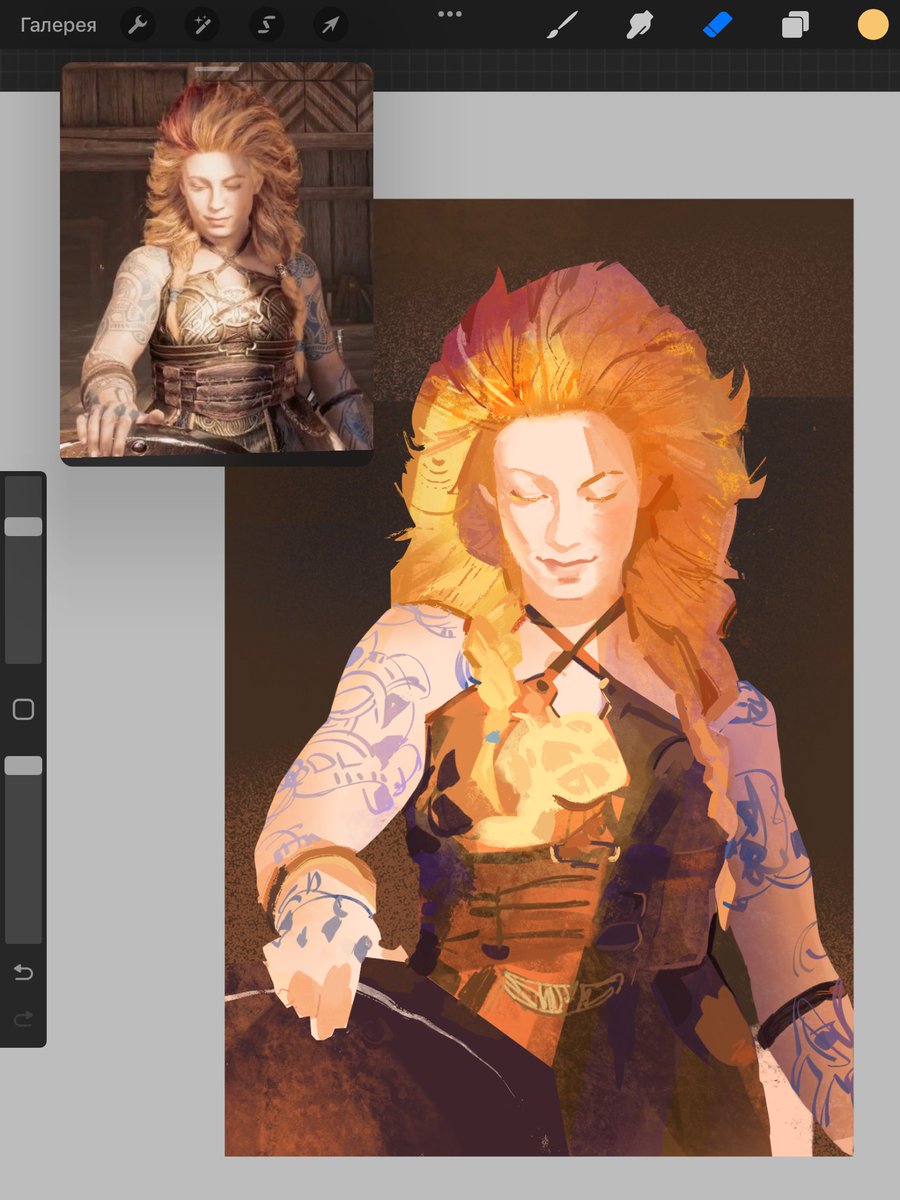Screen dimensions: 900x1200
Task: Select the Brush tool
Action: tap(562, 25)
